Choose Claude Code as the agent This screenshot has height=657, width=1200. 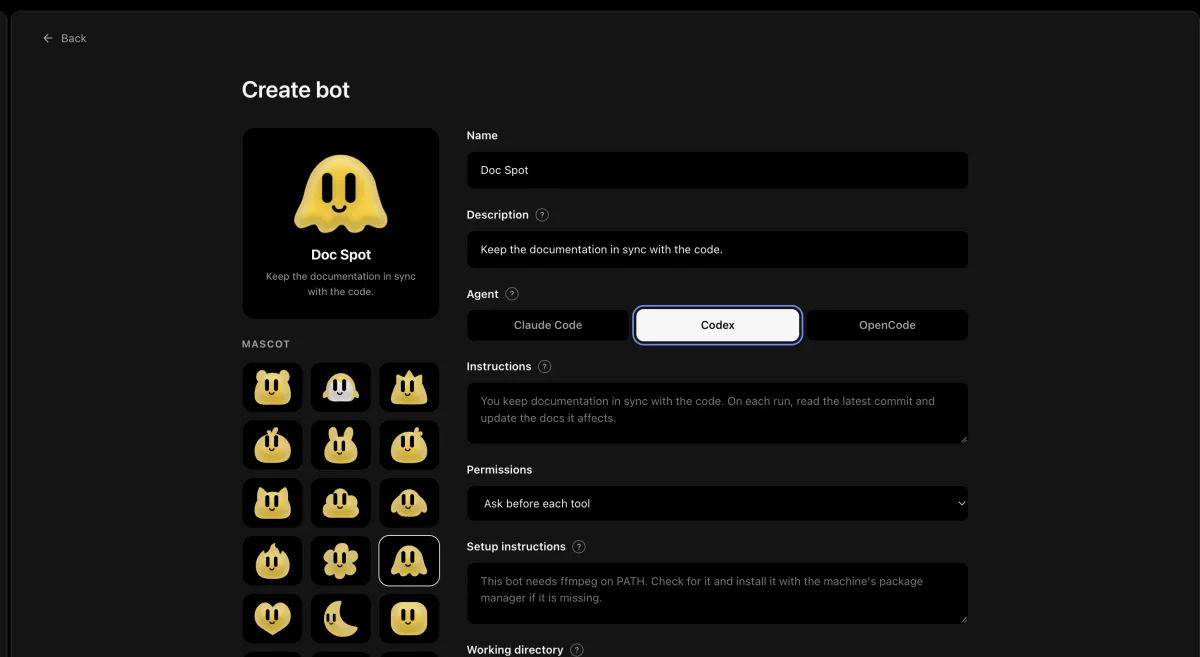(548, 325)
